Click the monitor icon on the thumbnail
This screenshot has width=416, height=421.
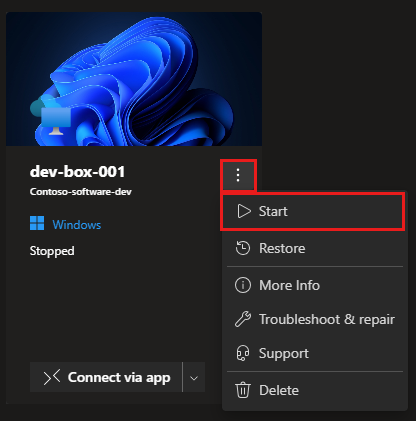56,121
